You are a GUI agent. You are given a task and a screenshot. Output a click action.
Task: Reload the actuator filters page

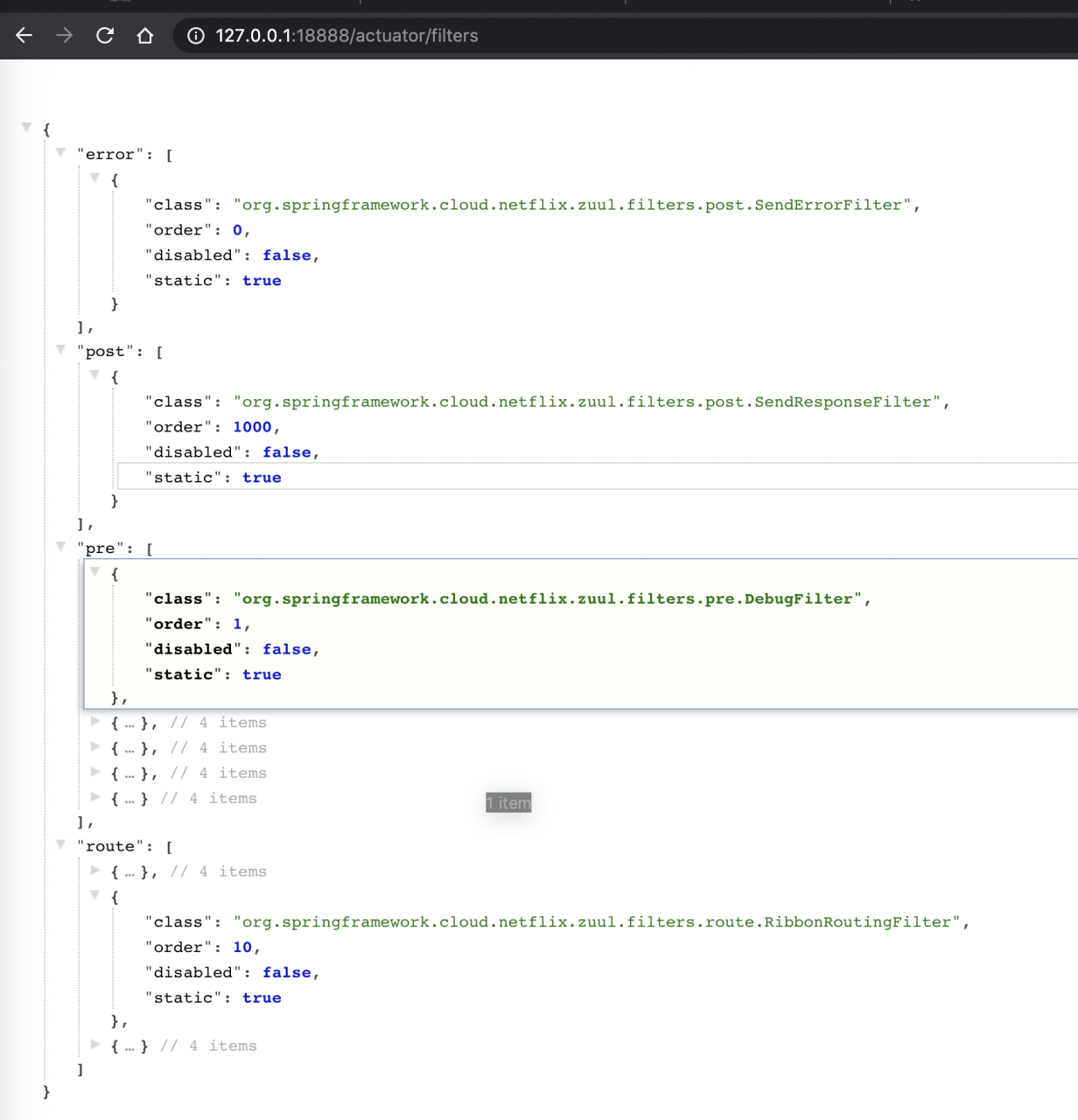click(x=105, y=36)
